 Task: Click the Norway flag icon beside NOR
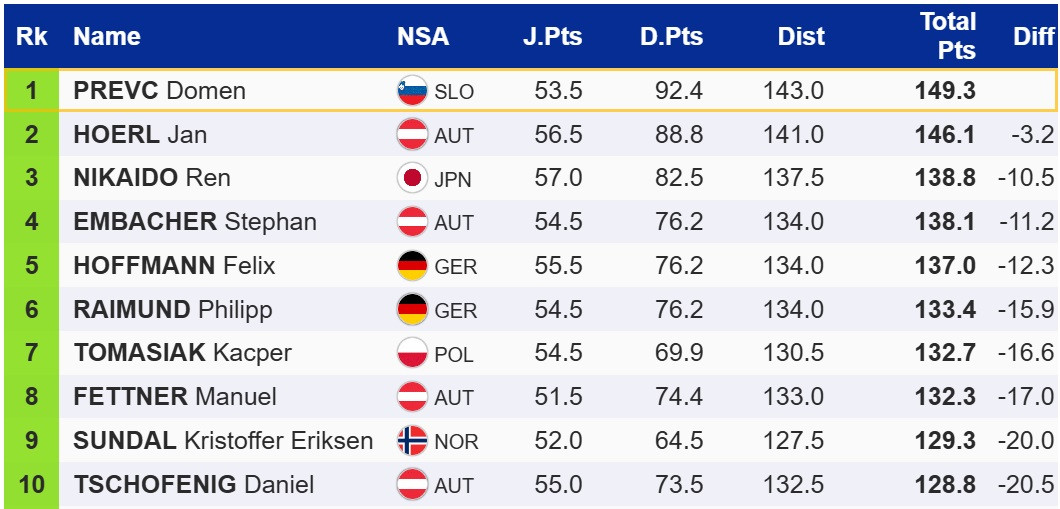[412, 440]
